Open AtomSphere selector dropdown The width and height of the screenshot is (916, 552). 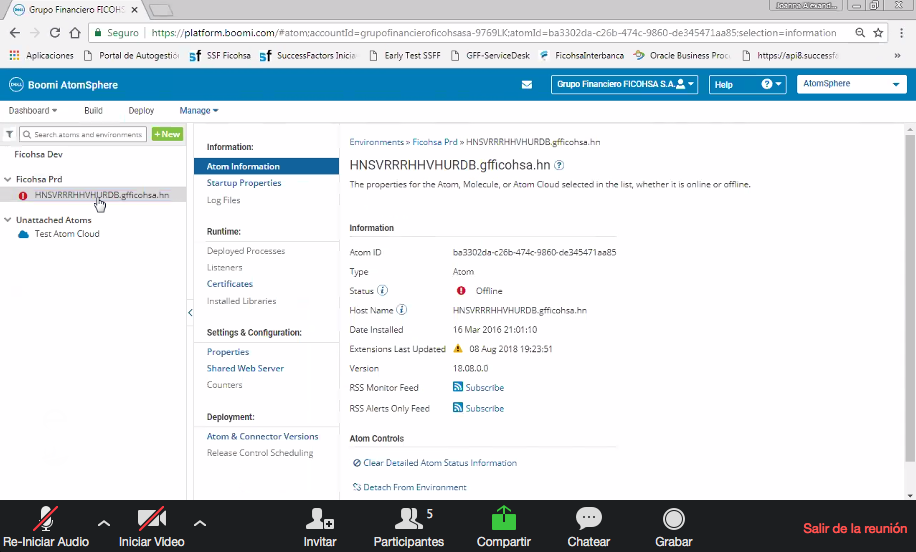point(851,84)
